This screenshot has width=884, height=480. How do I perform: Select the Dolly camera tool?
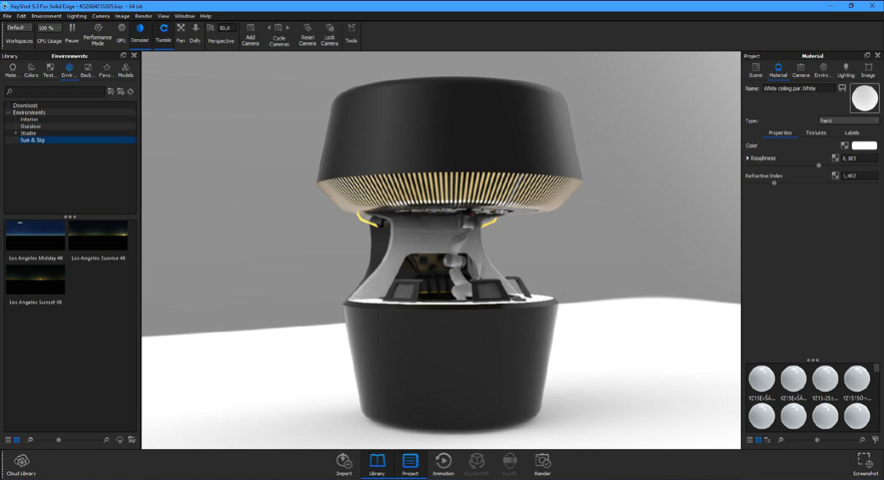pos(195,33)
